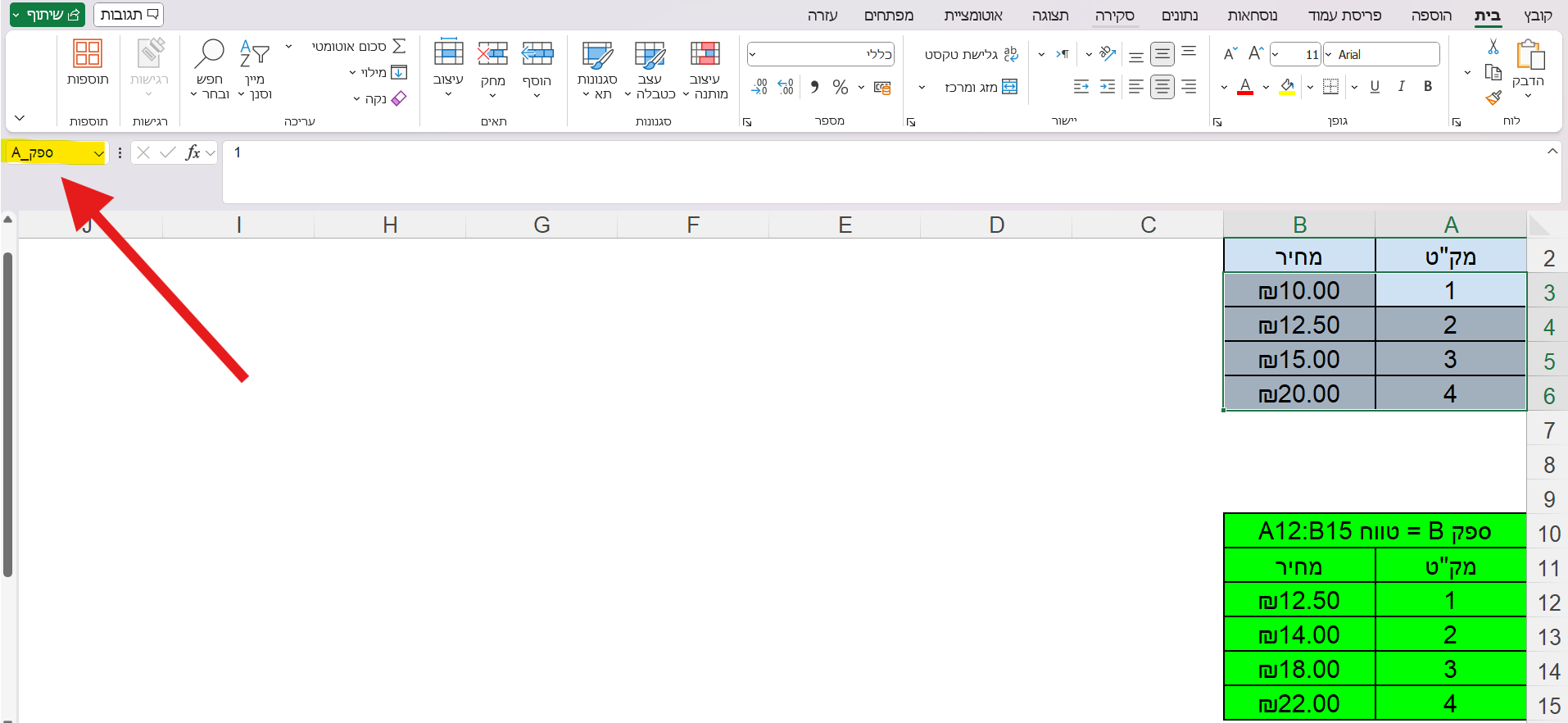
Task: Decrease font size with the smaller A icon
Action: (x=1230, y=54)
